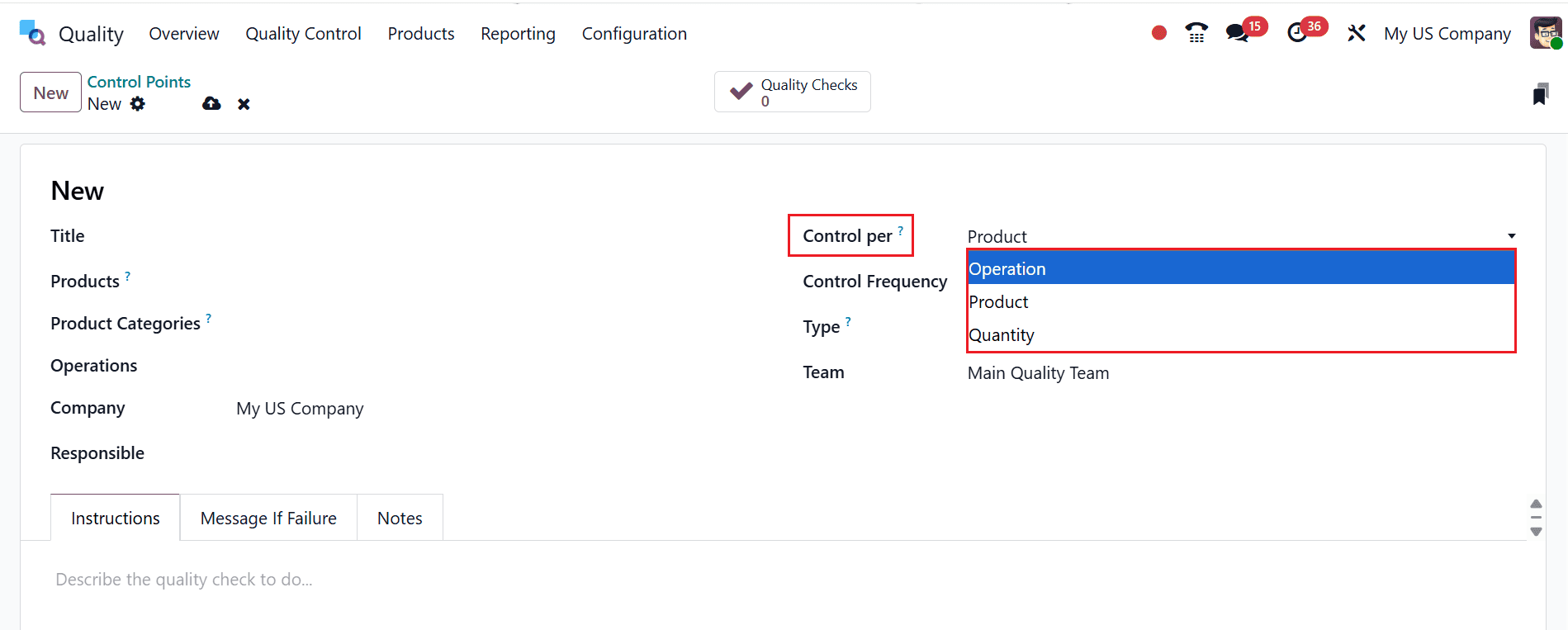
Task: Click the Quality app name
Action: pos(91,34)
